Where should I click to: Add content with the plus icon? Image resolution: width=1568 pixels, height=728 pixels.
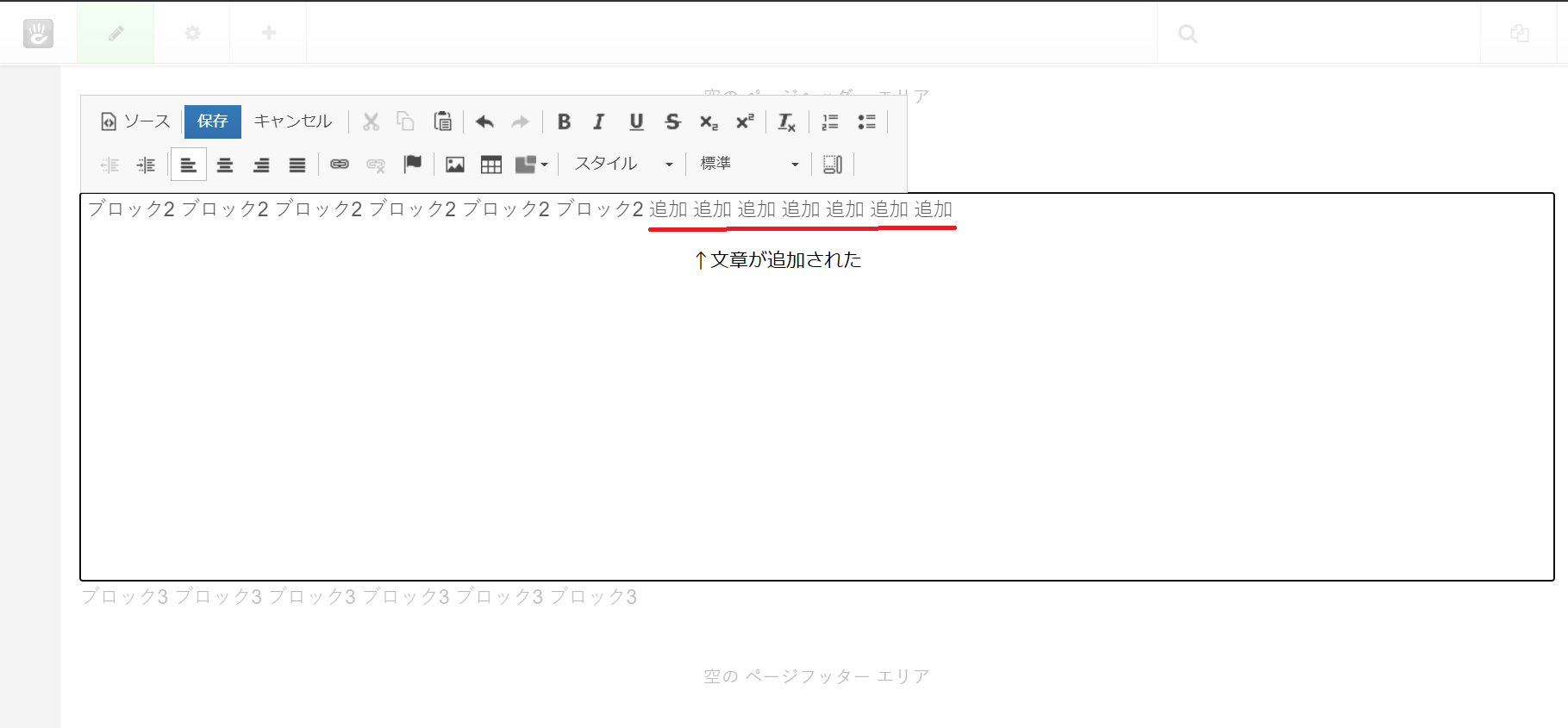pos(269,33)
